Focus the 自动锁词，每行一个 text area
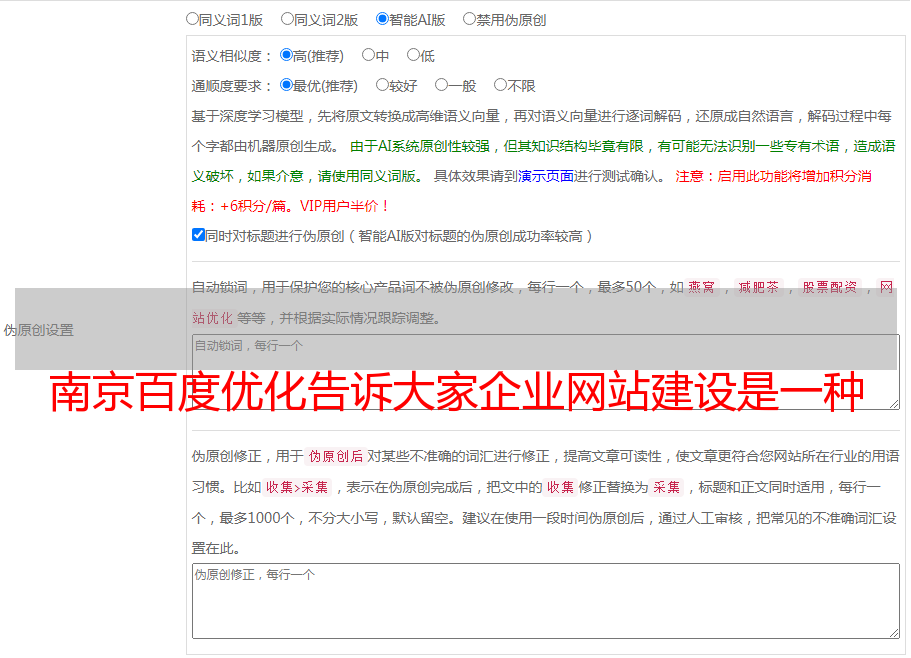 click(x=546, y=372)
